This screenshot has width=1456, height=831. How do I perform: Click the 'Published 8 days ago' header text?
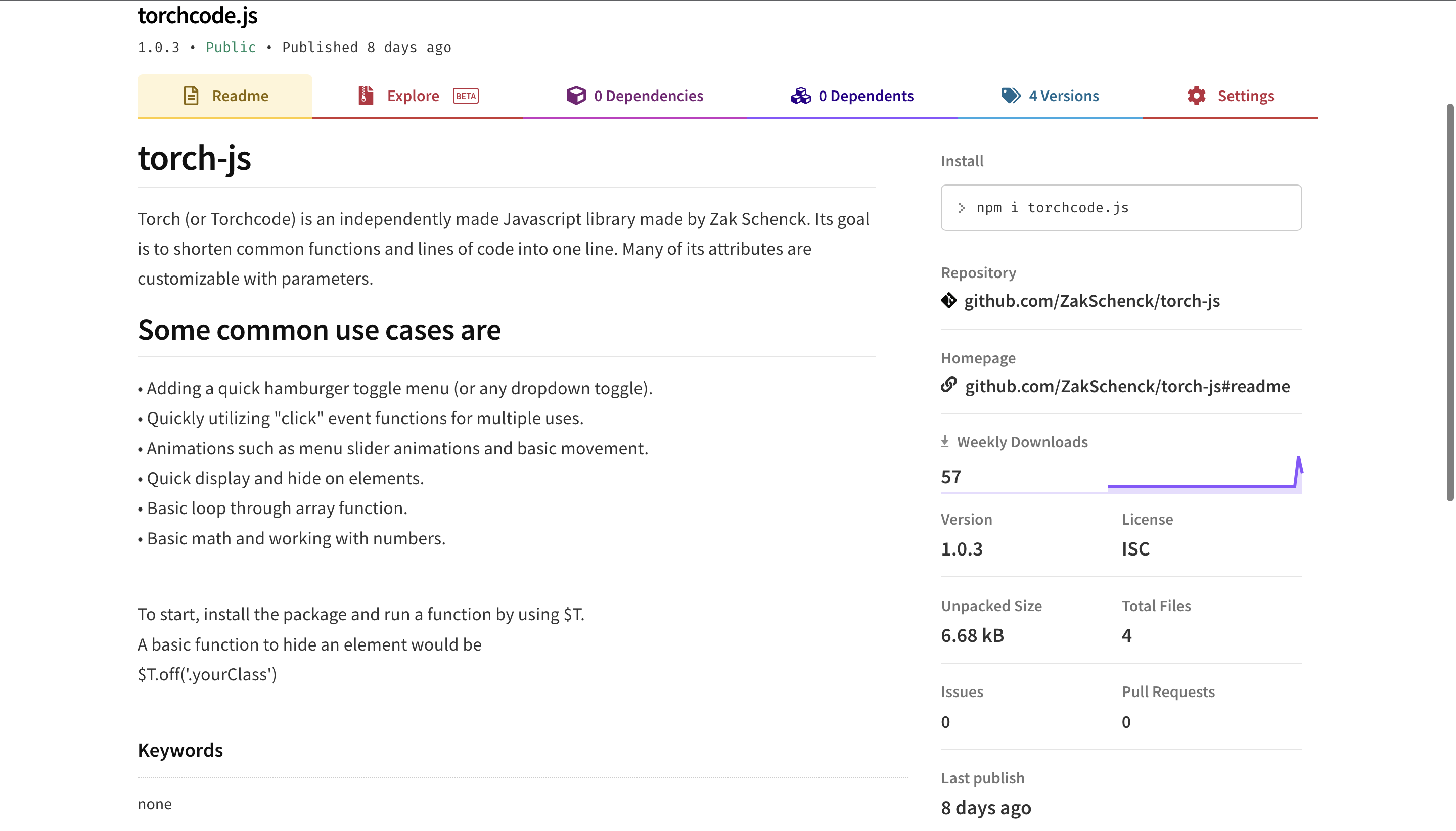click(367, 48)
